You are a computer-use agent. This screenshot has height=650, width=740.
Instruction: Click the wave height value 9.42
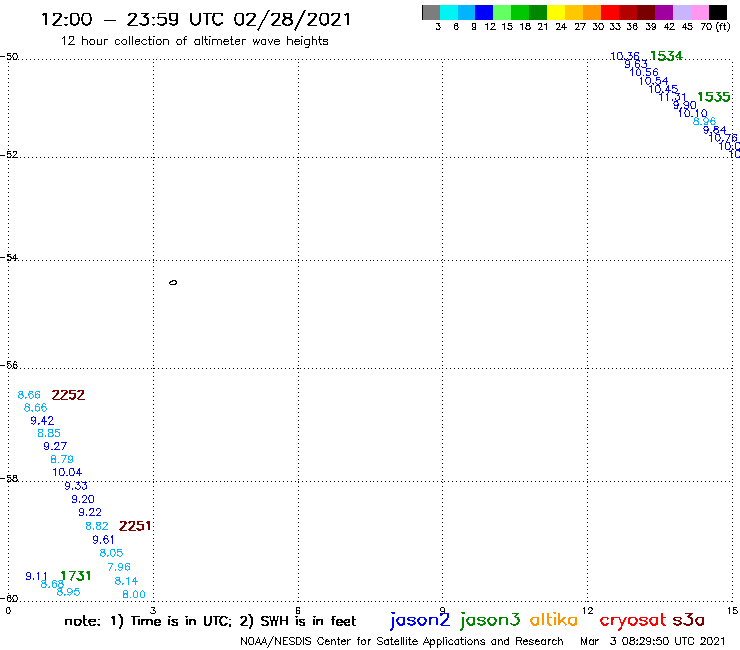[x=42, y=421]
